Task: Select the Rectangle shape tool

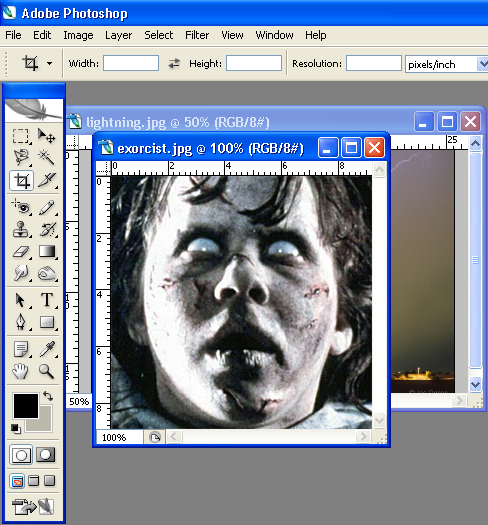Action: coord(47,322)
